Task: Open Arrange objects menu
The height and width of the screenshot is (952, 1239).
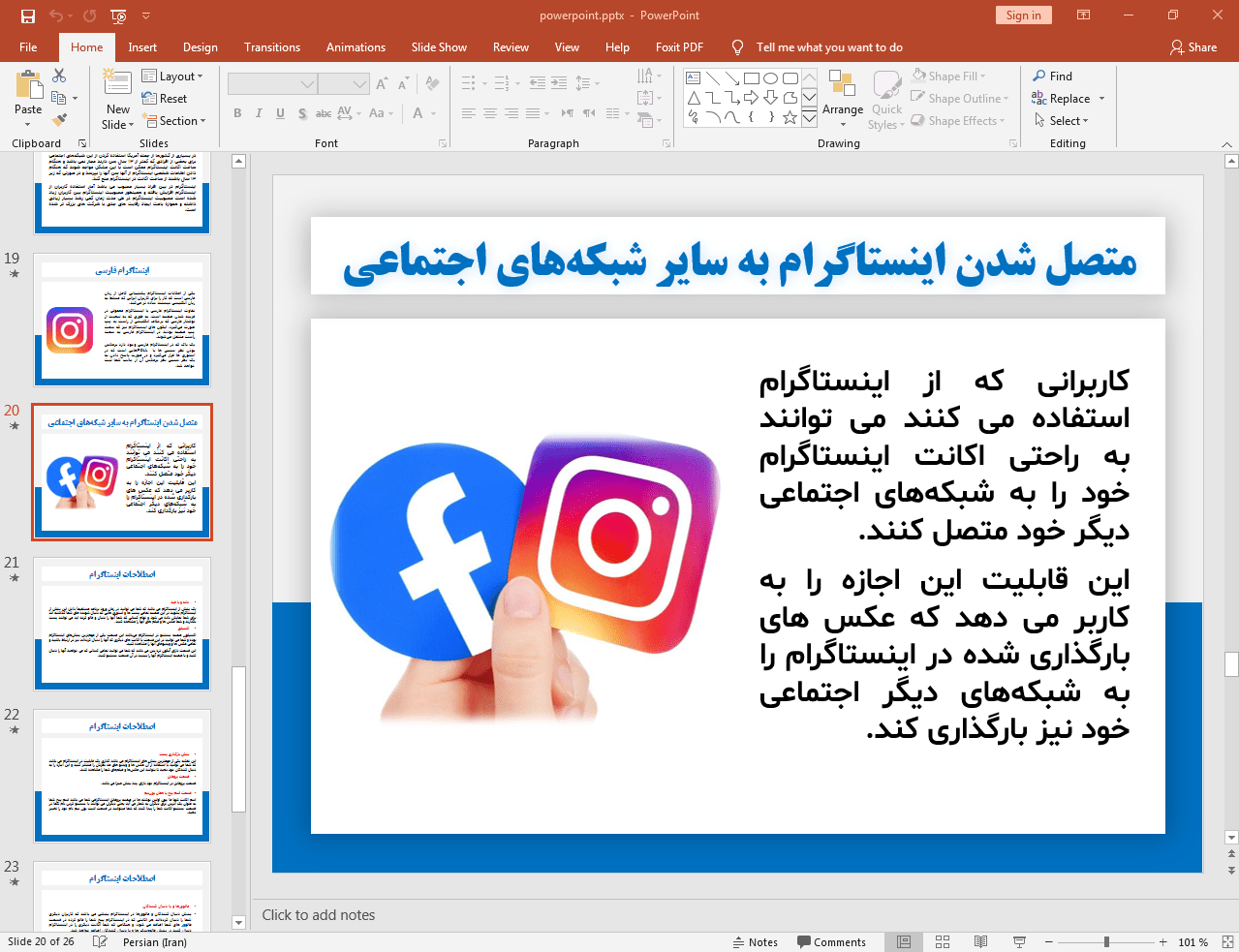Action: tap(843, 100)
